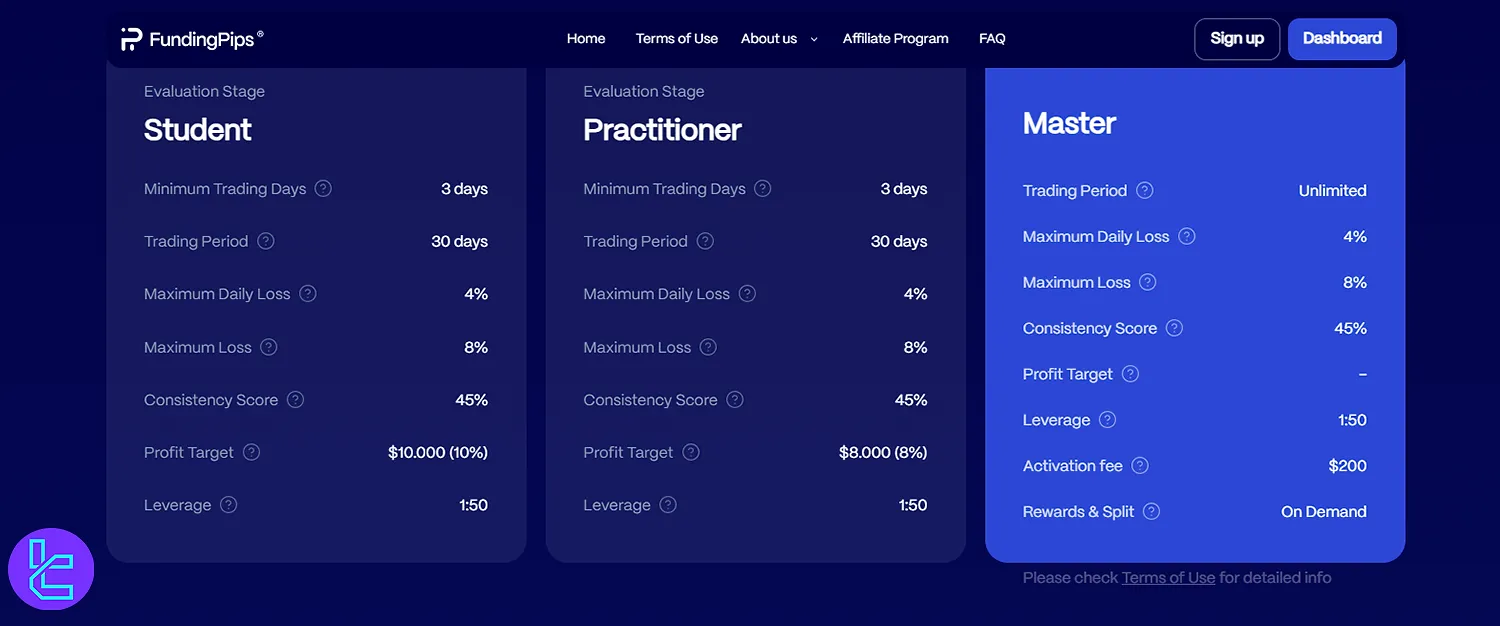1500x626 pixels.
Task: Click help icon next to Student Minimum Trading Days
Action: tap(323, 188)
